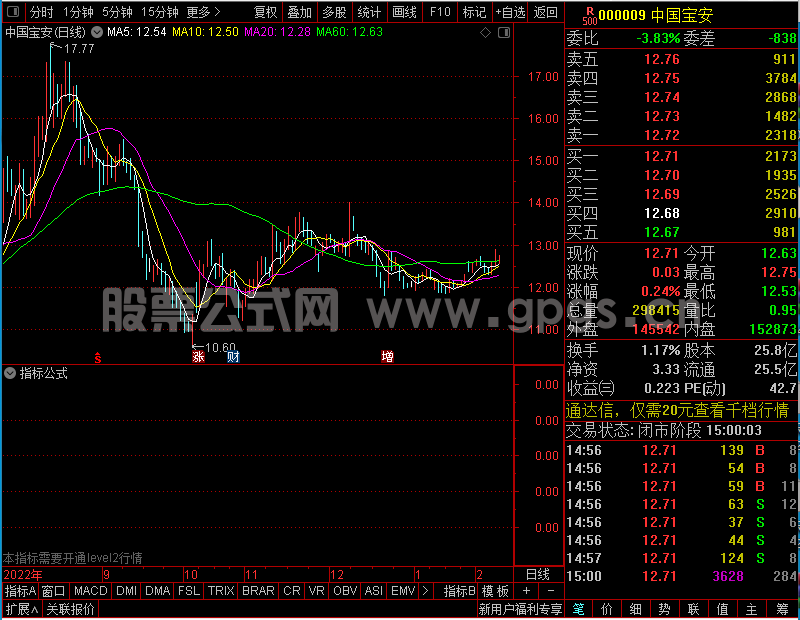
Task: Select the 细 detail tab
Action: point(635,609)
